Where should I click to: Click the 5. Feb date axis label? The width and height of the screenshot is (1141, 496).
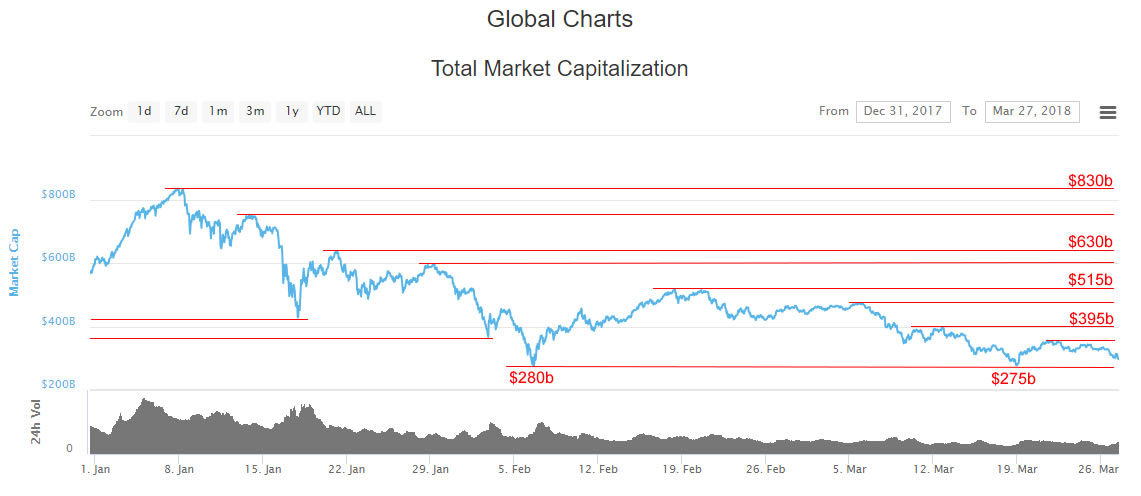click(514, 470)
